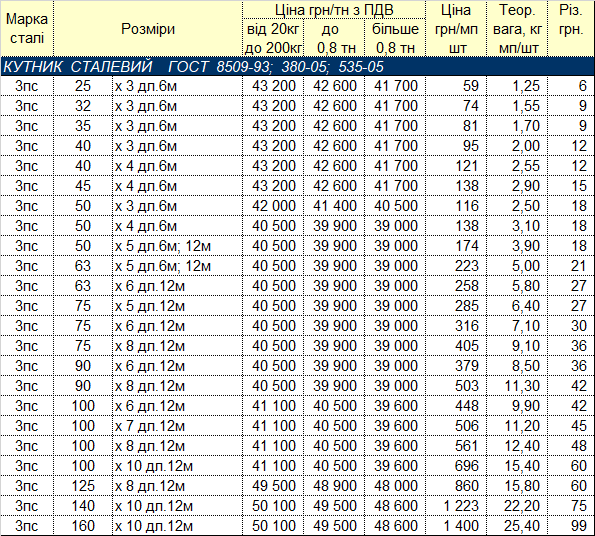Click price per meter 223 cell

(x=456, y=266)
